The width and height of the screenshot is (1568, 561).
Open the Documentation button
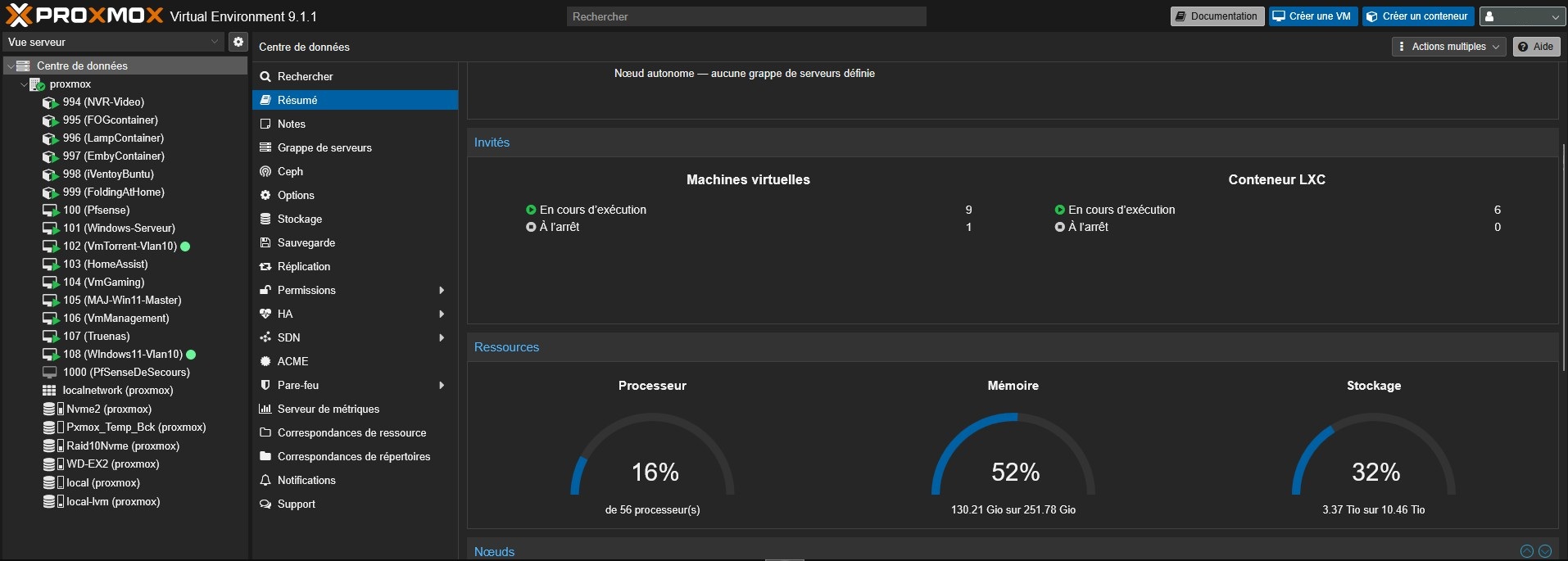tap(1216, 16)
